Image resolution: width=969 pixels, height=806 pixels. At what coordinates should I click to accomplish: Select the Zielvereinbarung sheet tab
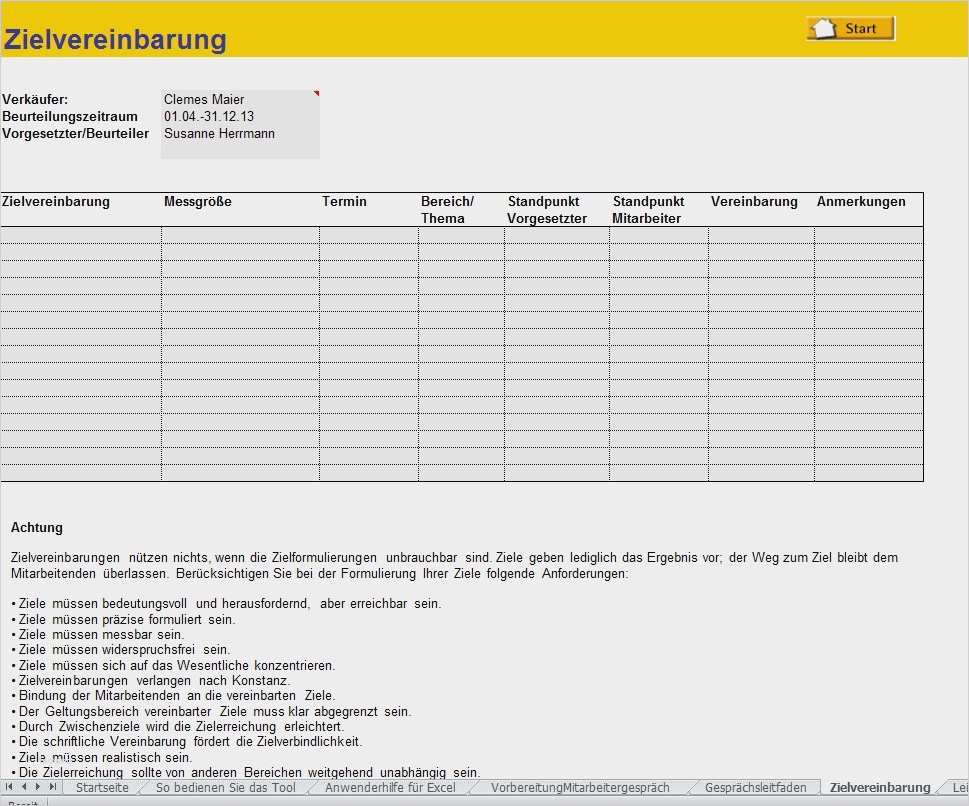(879, 787)
